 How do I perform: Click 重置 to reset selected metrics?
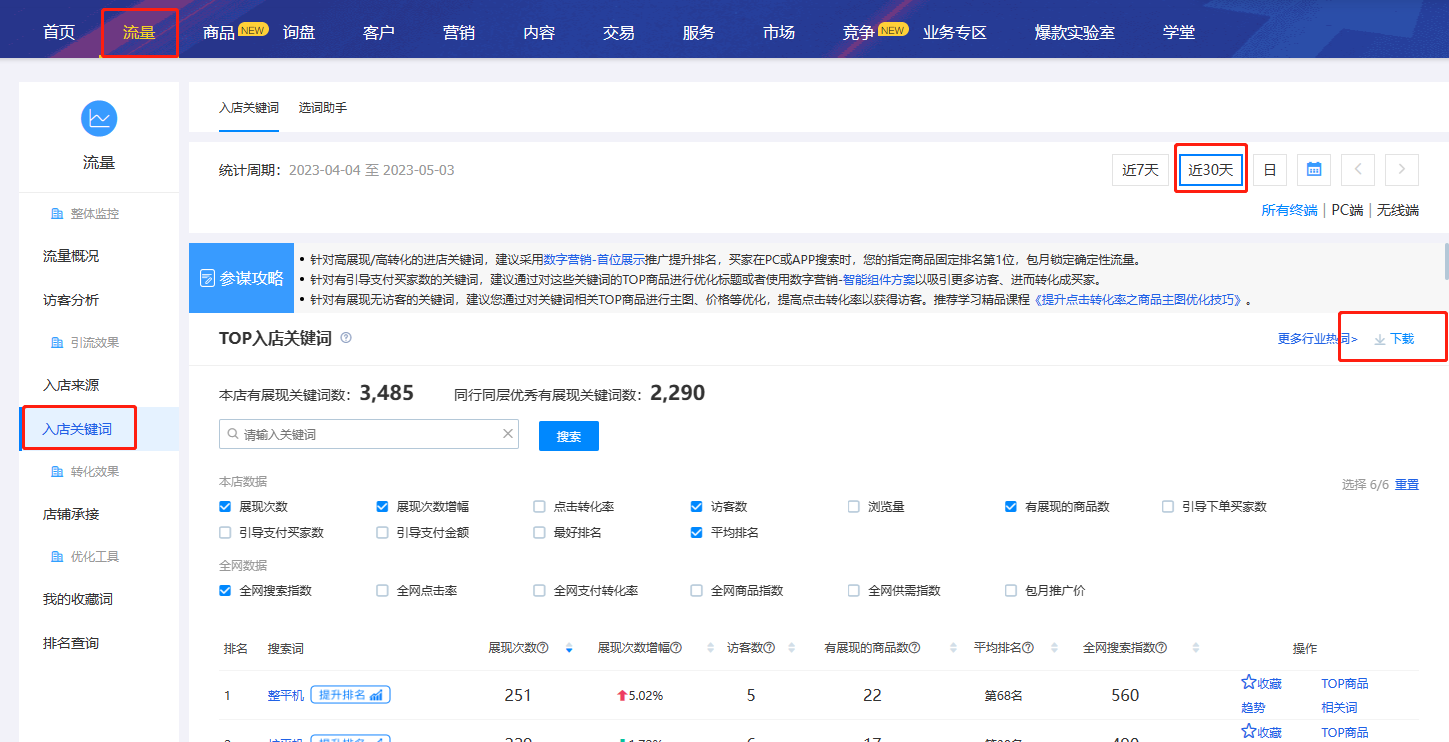pyautogui.click(x=1407, y=484)
